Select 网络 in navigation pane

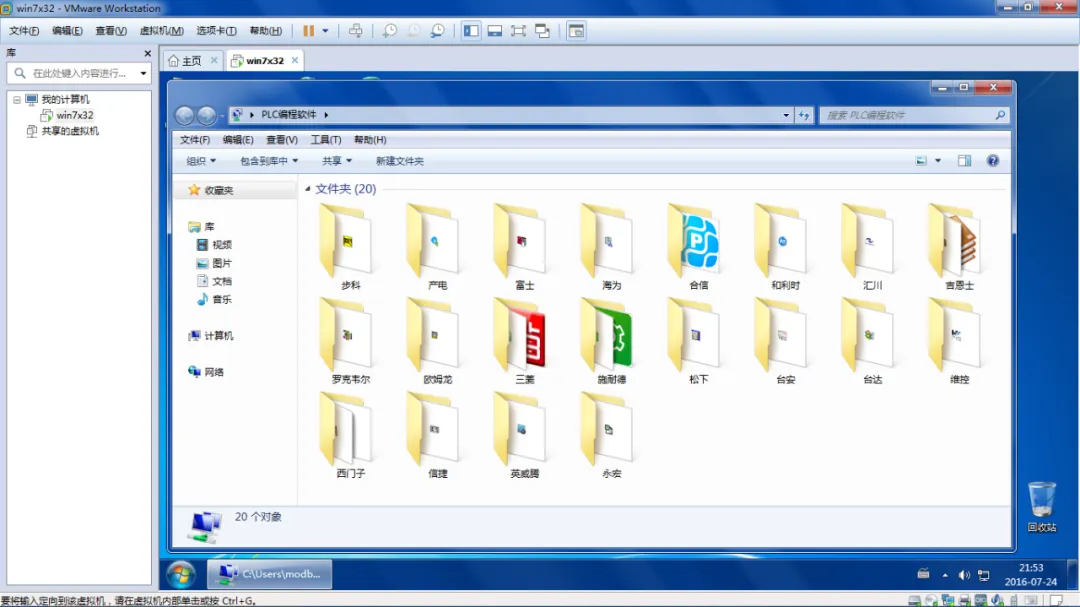pyautogui.click(x=206, y=372)
